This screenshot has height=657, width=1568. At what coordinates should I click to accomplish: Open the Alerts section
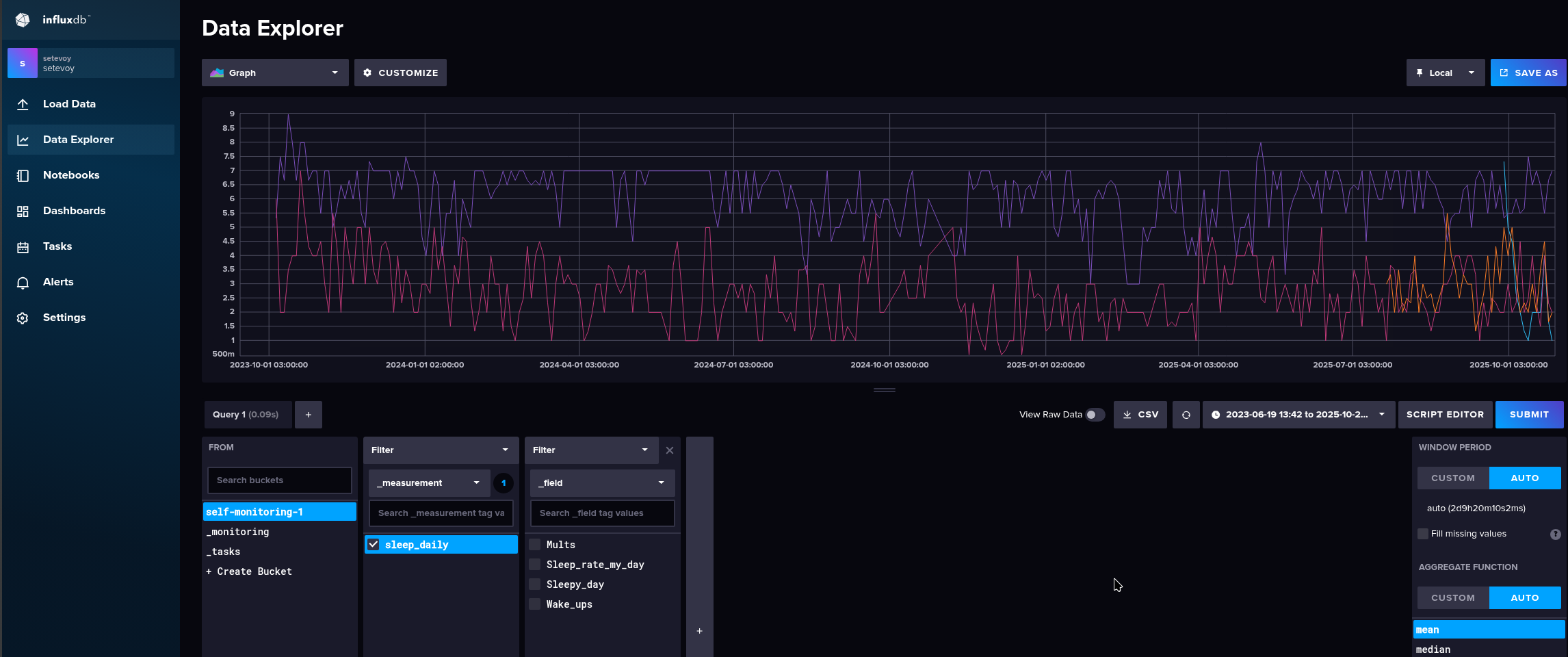[x=58, y=281]
